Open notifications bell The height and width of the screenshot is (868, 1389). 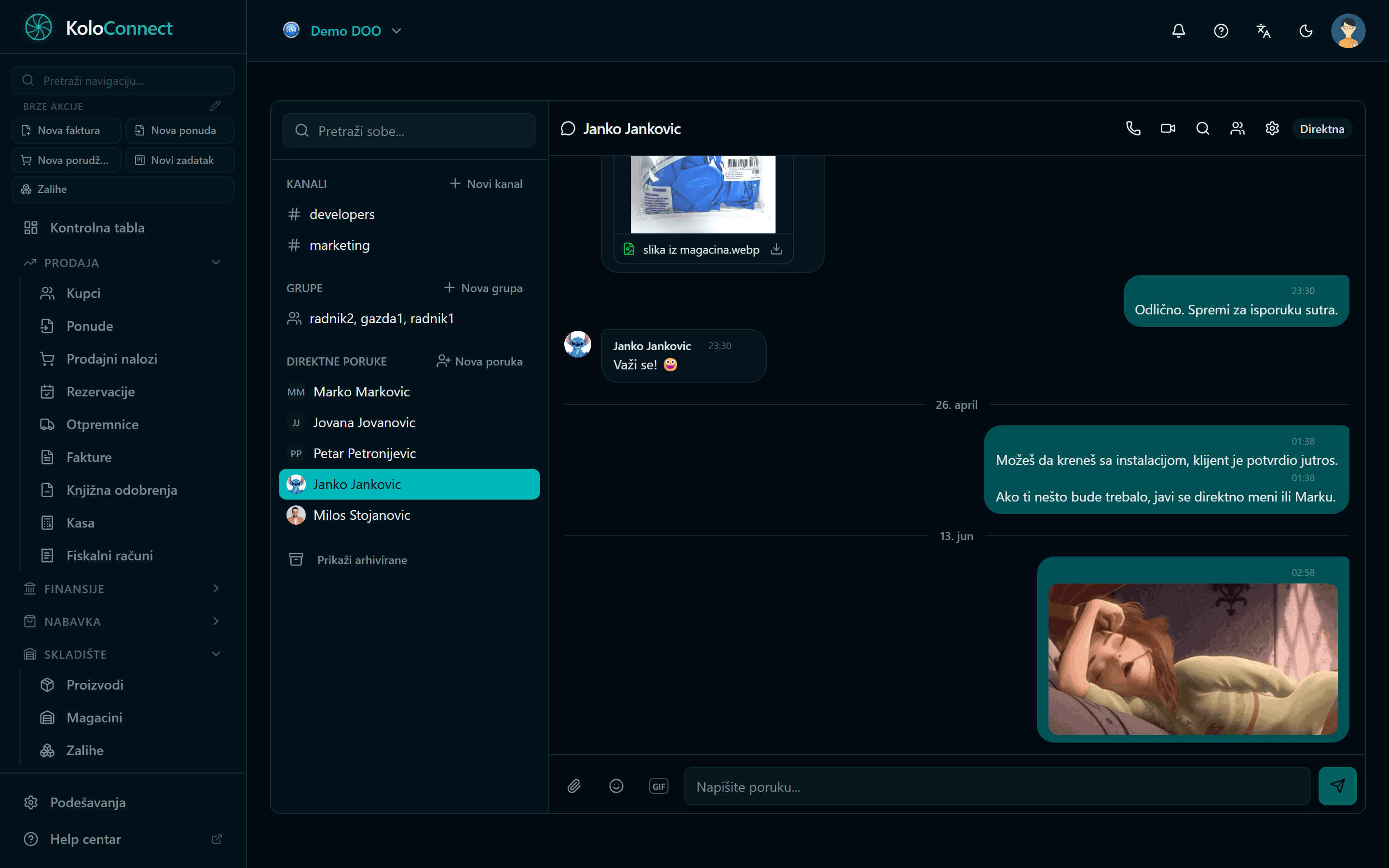click(x=1178, y=30)
